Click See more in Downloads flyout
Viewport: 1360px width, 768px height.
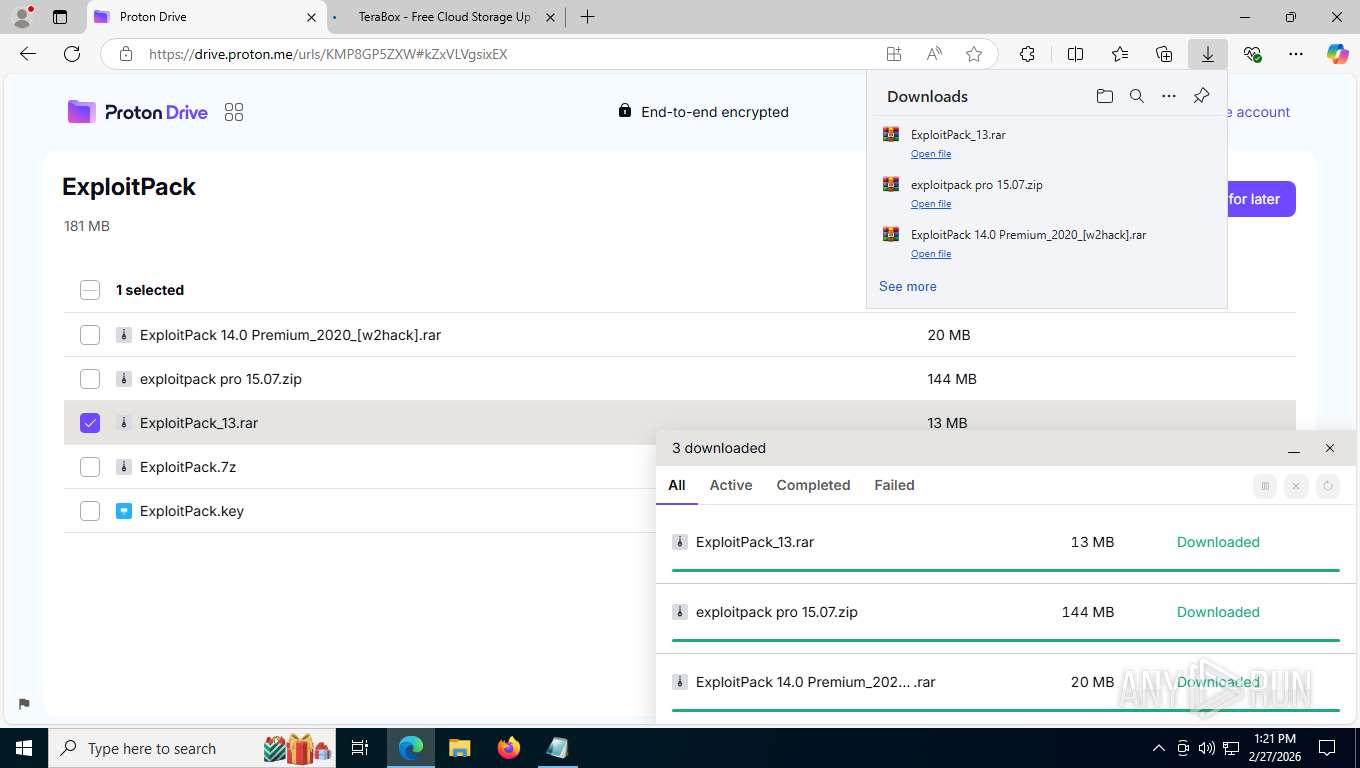pos(908,286)
